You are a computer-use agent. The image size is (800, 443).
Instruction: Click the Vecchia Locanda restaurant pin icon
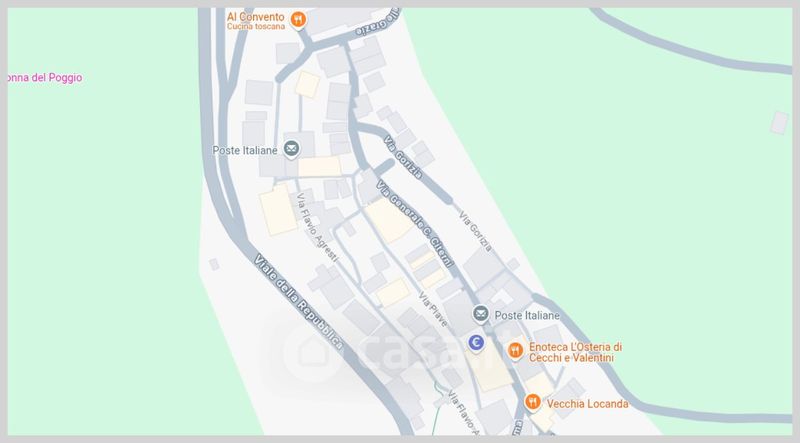coord(532,402)
